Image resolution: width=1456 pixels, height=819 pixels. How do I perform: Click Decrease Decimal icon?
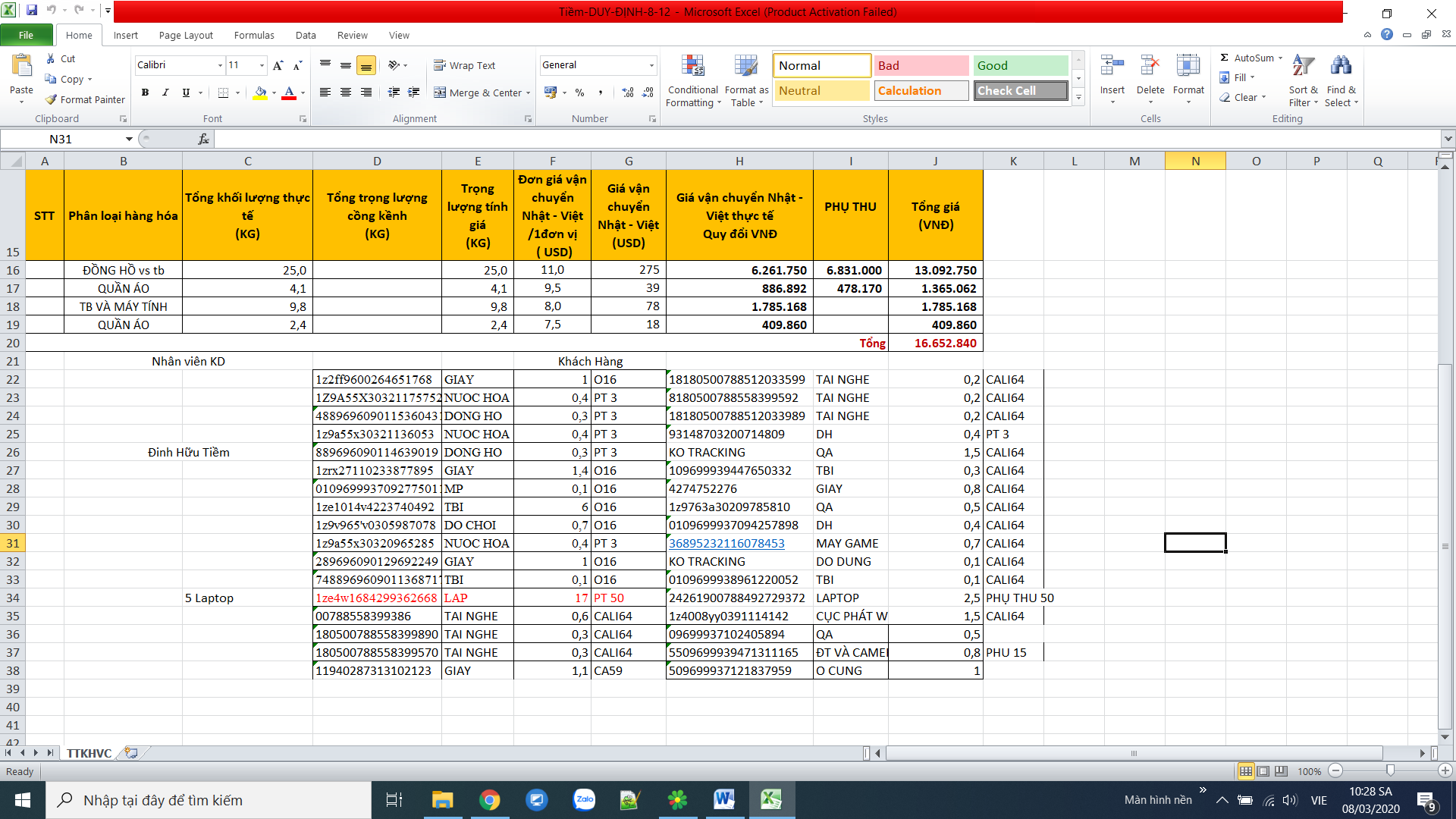648,93
